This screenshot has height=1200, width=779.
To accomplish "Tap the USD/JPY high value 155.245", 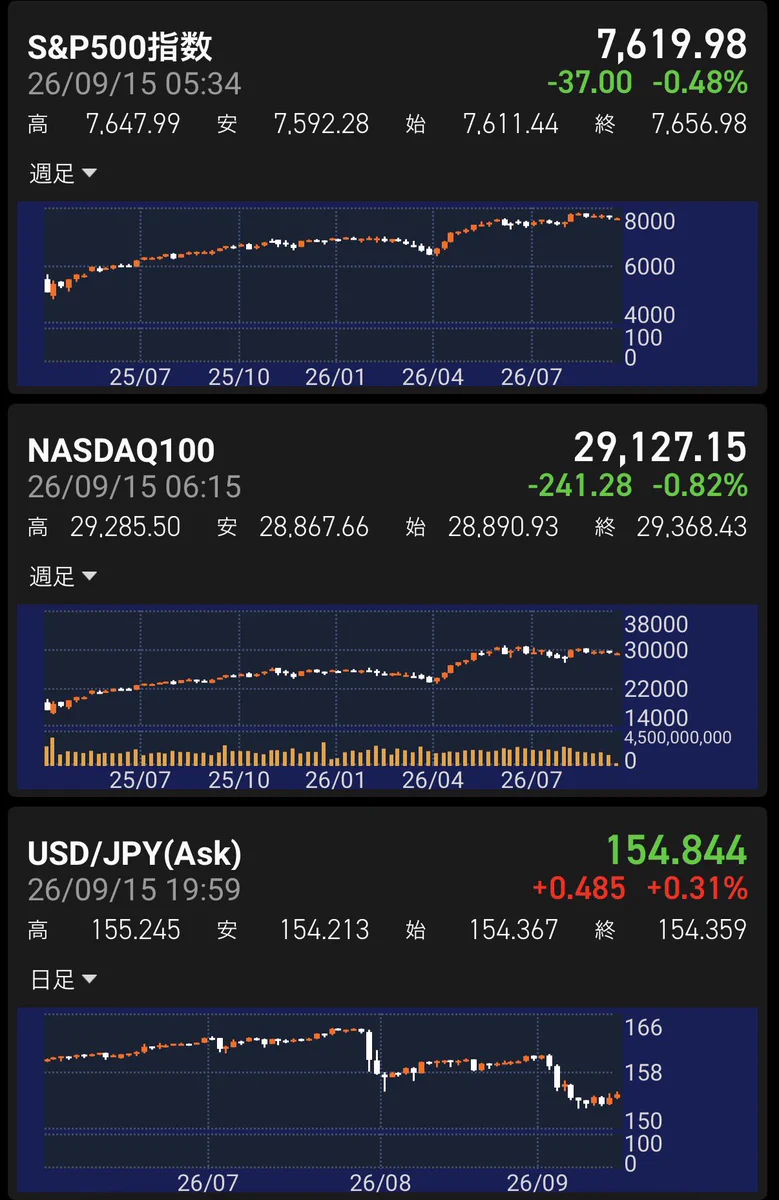I will pos(136,930).
